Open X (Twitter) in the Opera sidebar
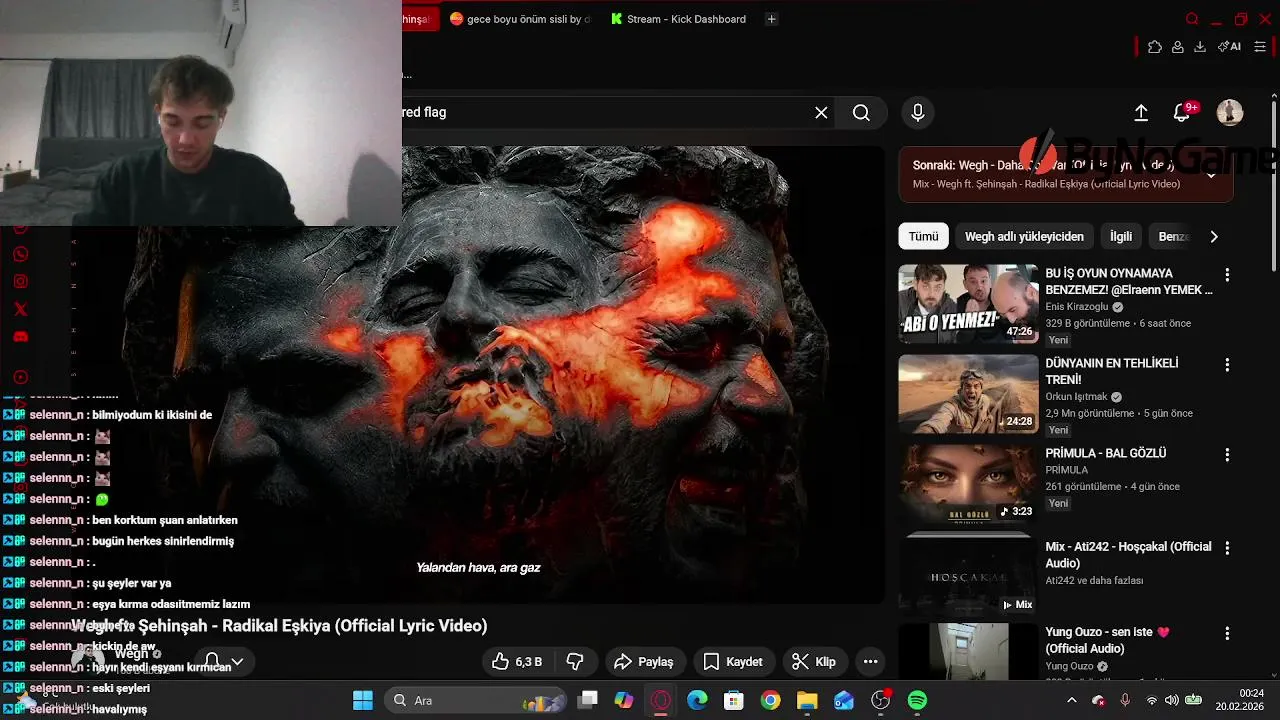The width and height of the screenshot is (1280, 720). 21,310
